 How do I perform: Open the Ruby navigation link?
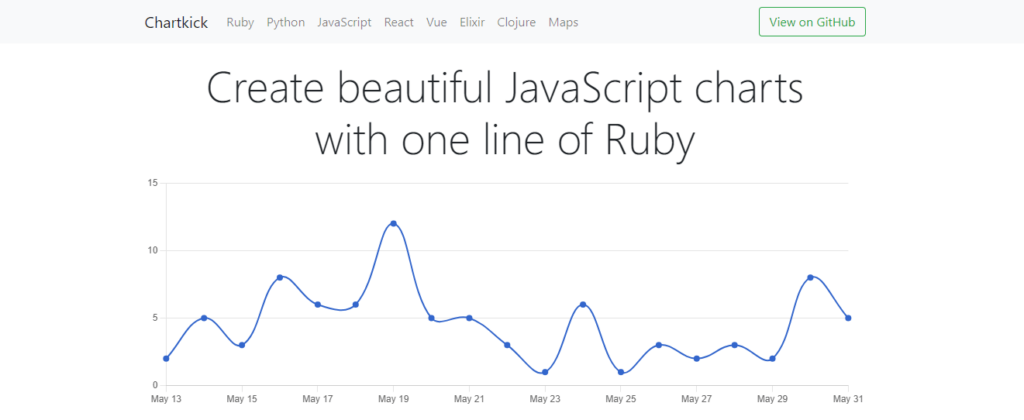click(x=240, y=22)
